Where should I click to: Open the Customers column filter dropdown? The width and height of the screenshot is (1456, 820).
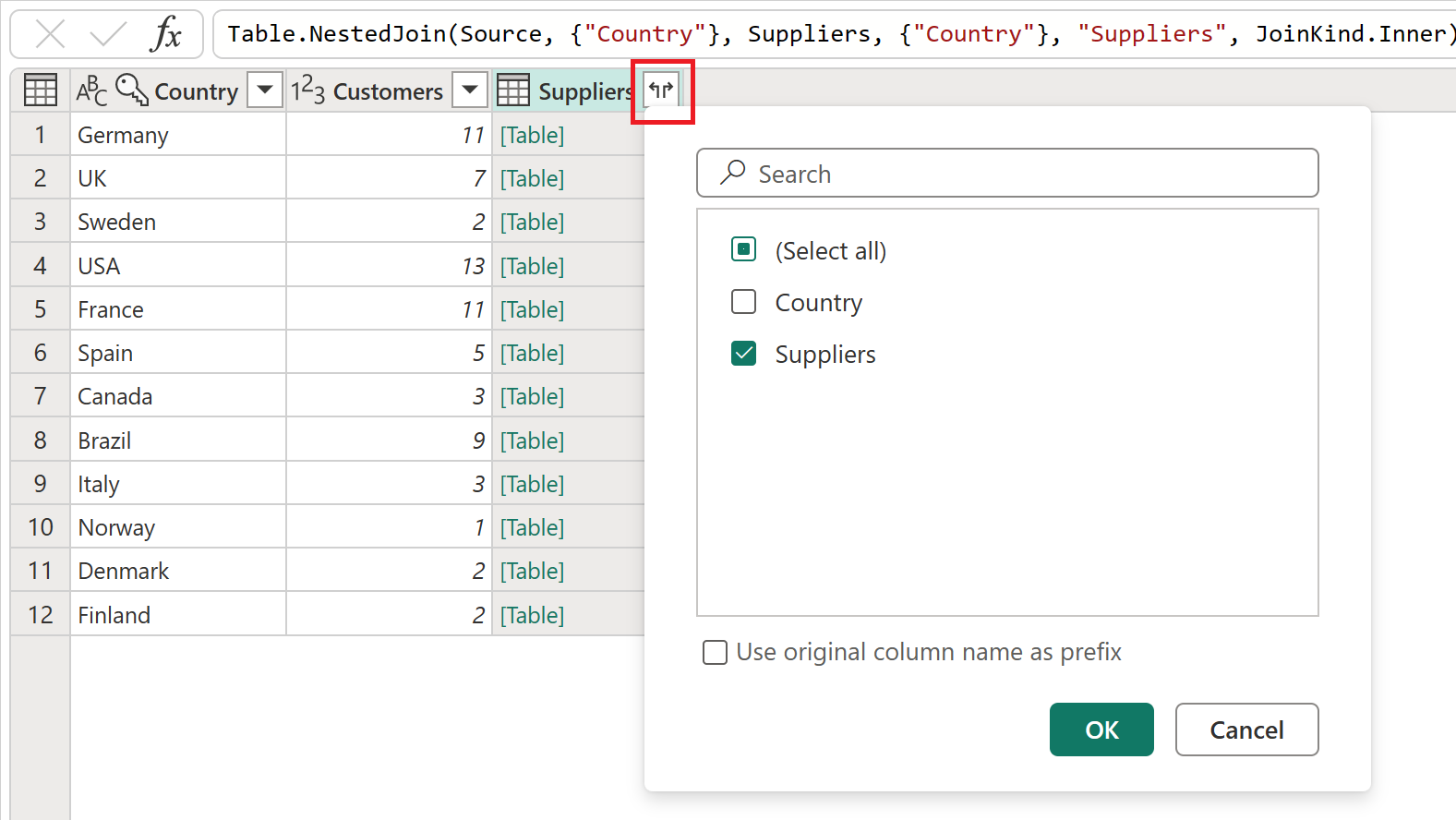coord(470,90)
